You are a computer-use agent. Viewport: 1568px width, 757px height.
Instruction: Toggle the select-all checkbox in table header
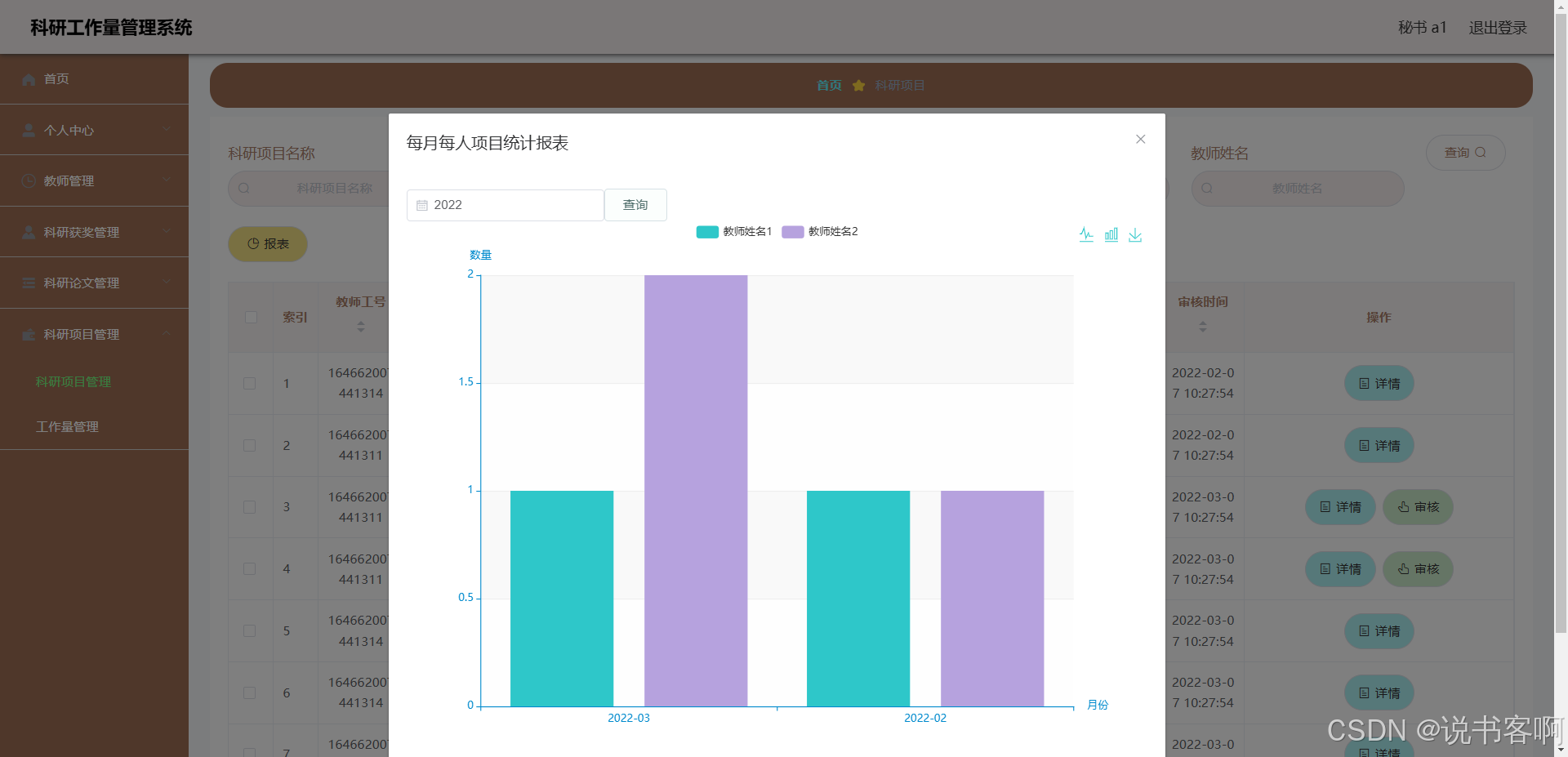(251, 318)
